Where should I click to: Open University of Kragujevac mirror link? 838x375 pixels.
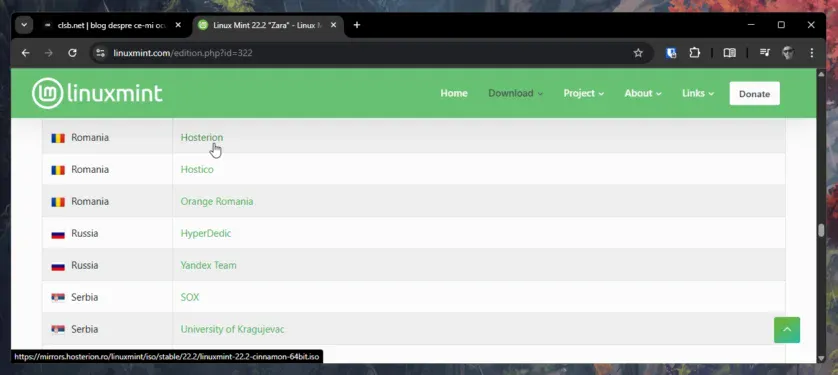click(232, 329)
